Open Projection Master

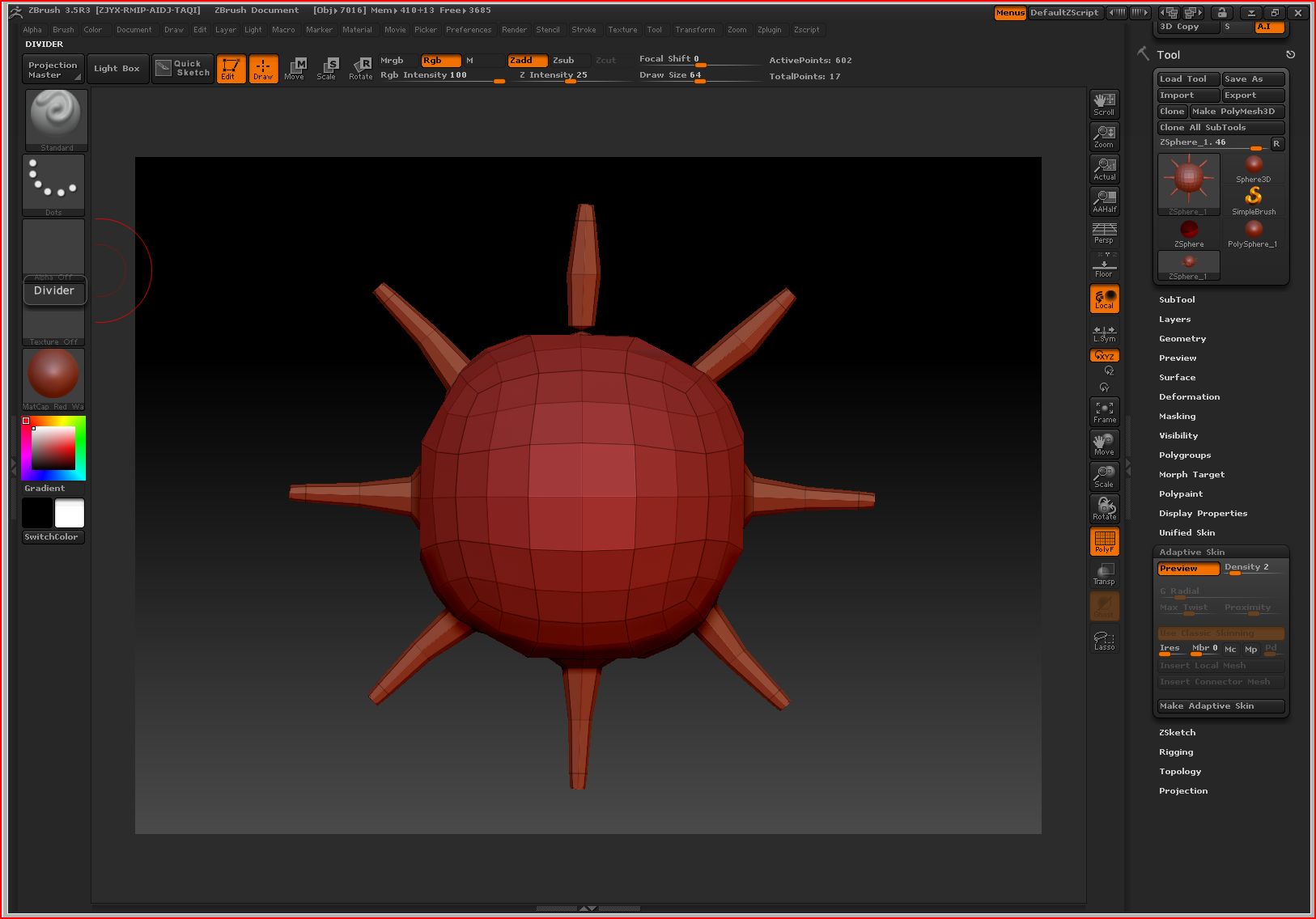coord(53,70)
